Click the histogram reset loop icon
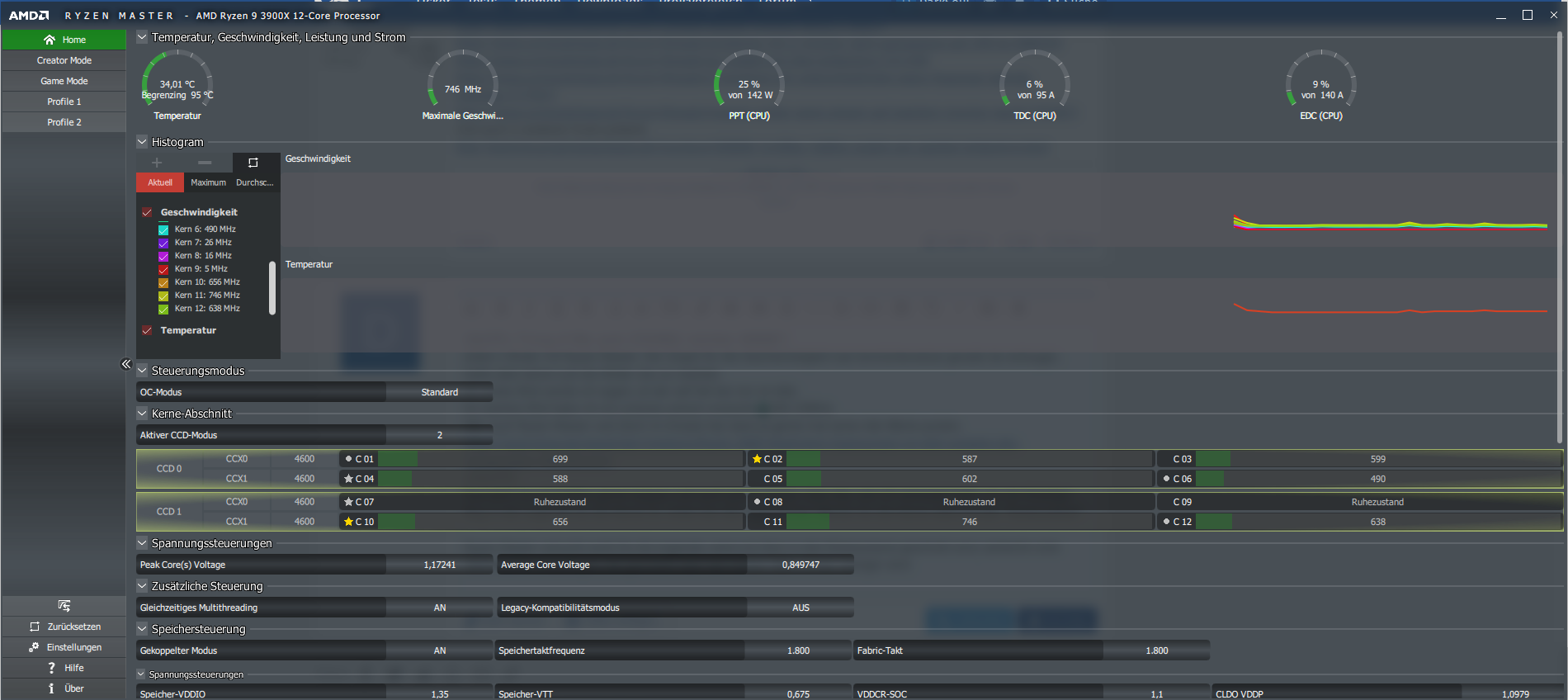The image size is (1568, 700). [x=253, y=163]
